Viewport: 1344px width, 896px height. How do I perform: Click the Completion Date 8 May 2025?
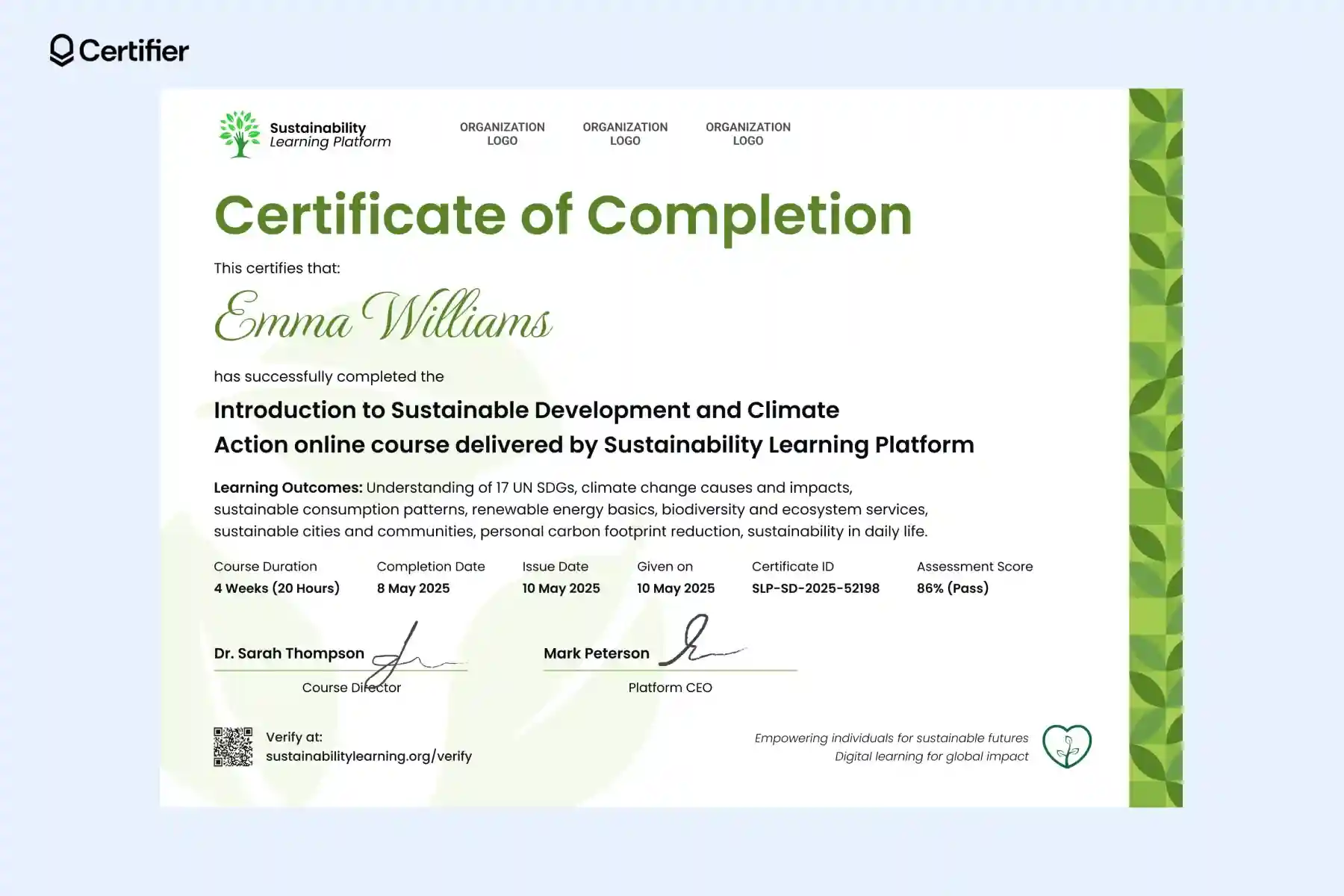point(412,588)
